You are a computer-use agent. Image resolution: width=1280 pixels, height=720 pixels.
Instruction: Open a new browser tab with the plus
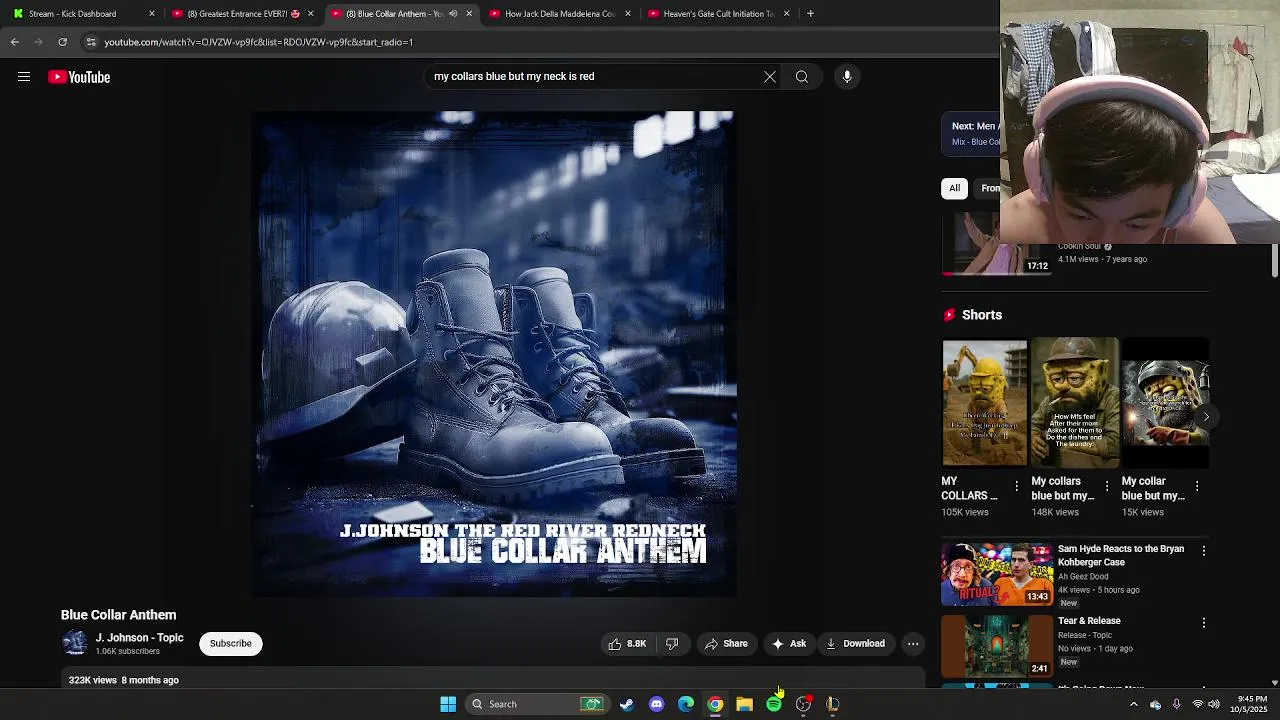point(810,14)
